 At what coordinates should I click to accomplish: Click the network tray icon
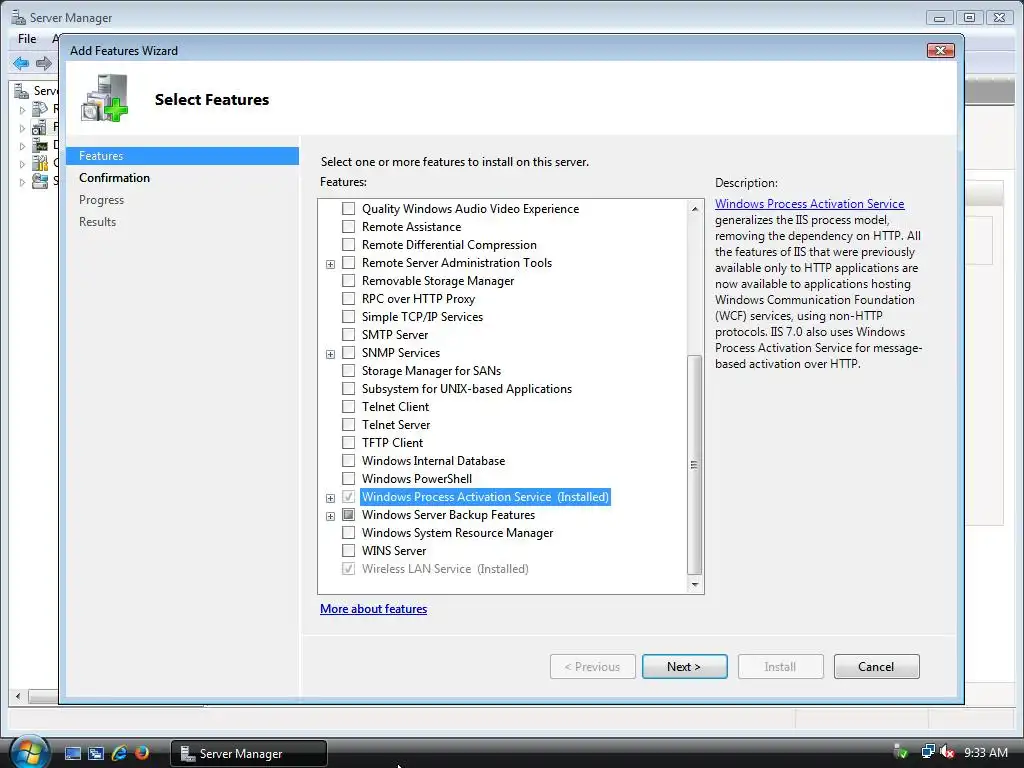click(927, 752)
